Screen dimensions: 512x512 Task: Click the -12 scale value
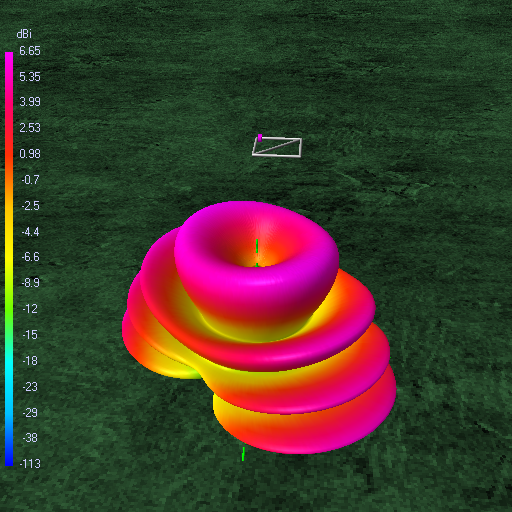pos(30,309)
